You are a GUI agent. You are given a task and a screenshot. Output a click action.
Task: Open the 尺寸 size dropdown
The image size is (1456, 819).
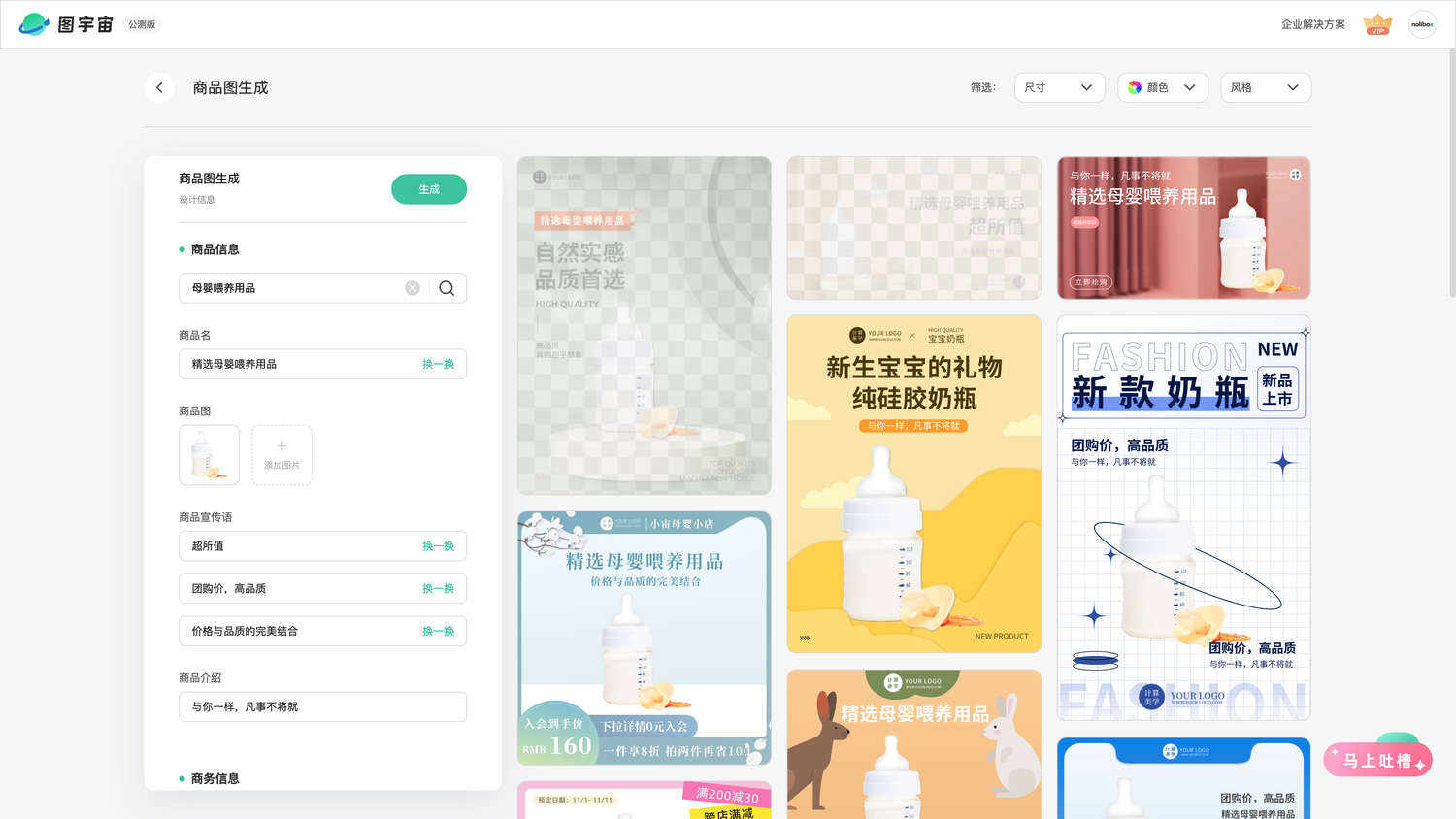point(1059,87)
